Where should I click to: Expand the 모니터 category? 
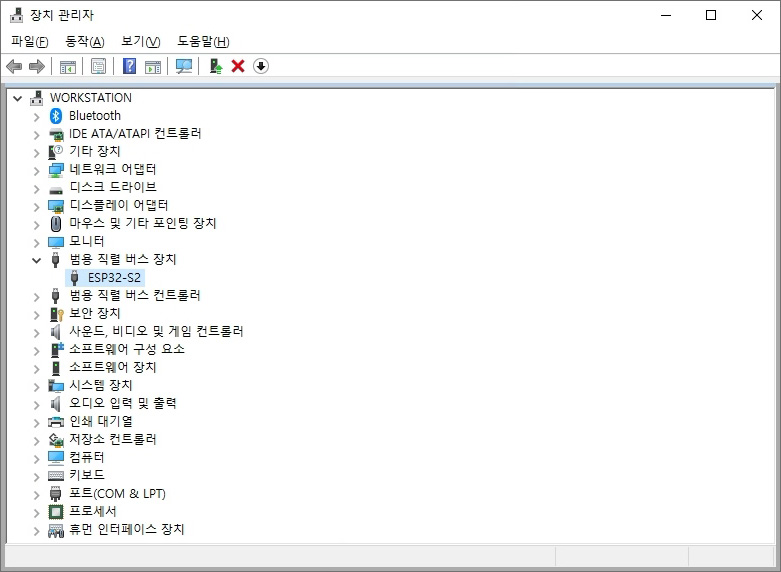pyautogui.click(x=36, y=243)
